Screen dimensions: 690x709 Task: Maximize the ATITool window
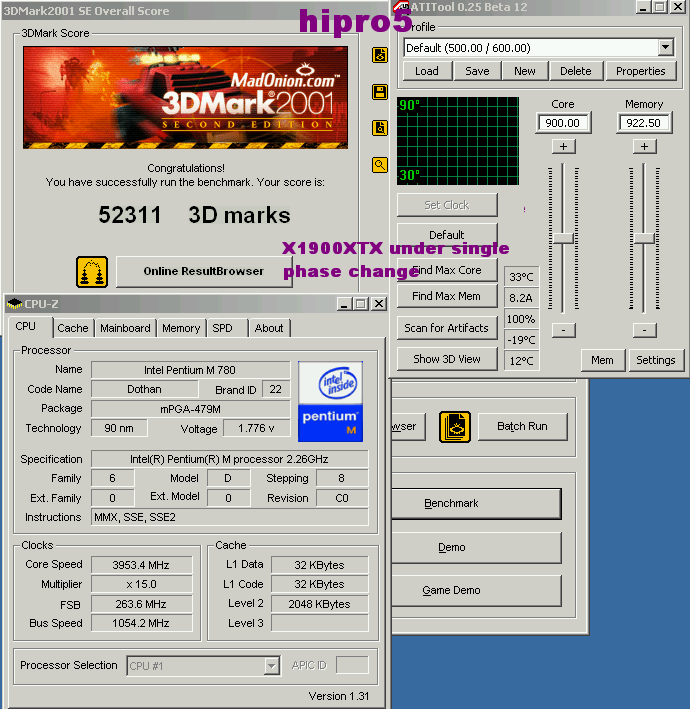coord(660,7)
